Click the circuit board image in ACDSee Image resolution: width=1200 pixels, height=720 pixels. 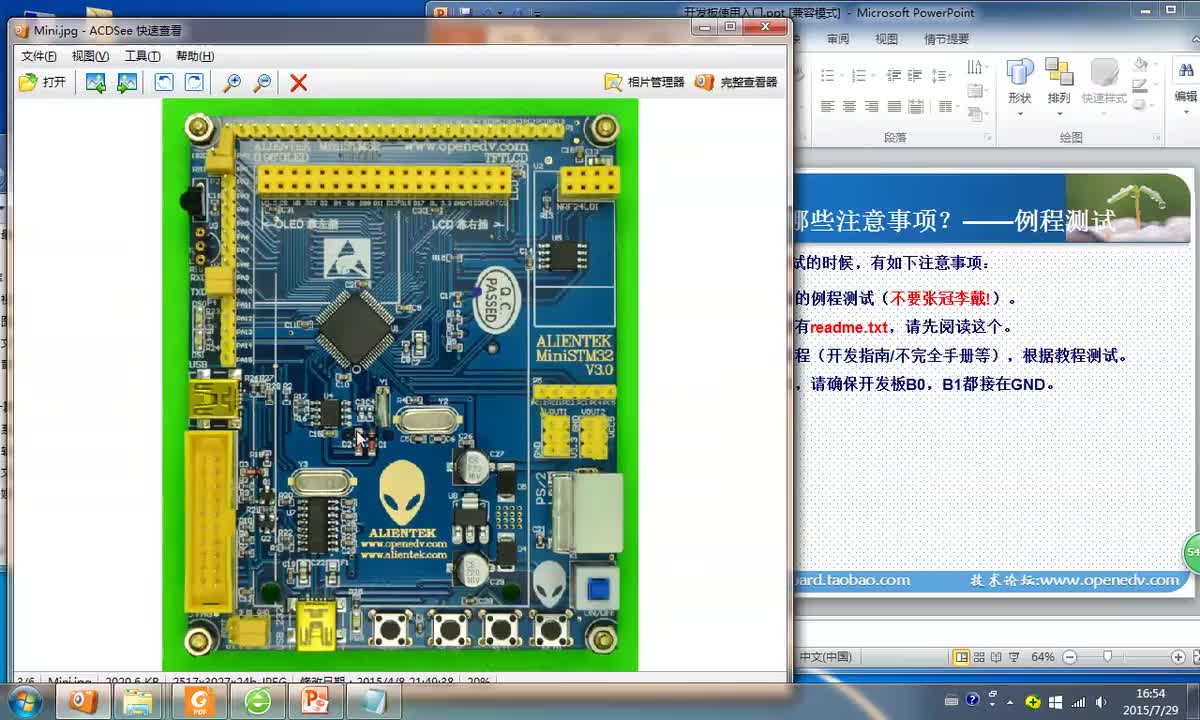400,384
